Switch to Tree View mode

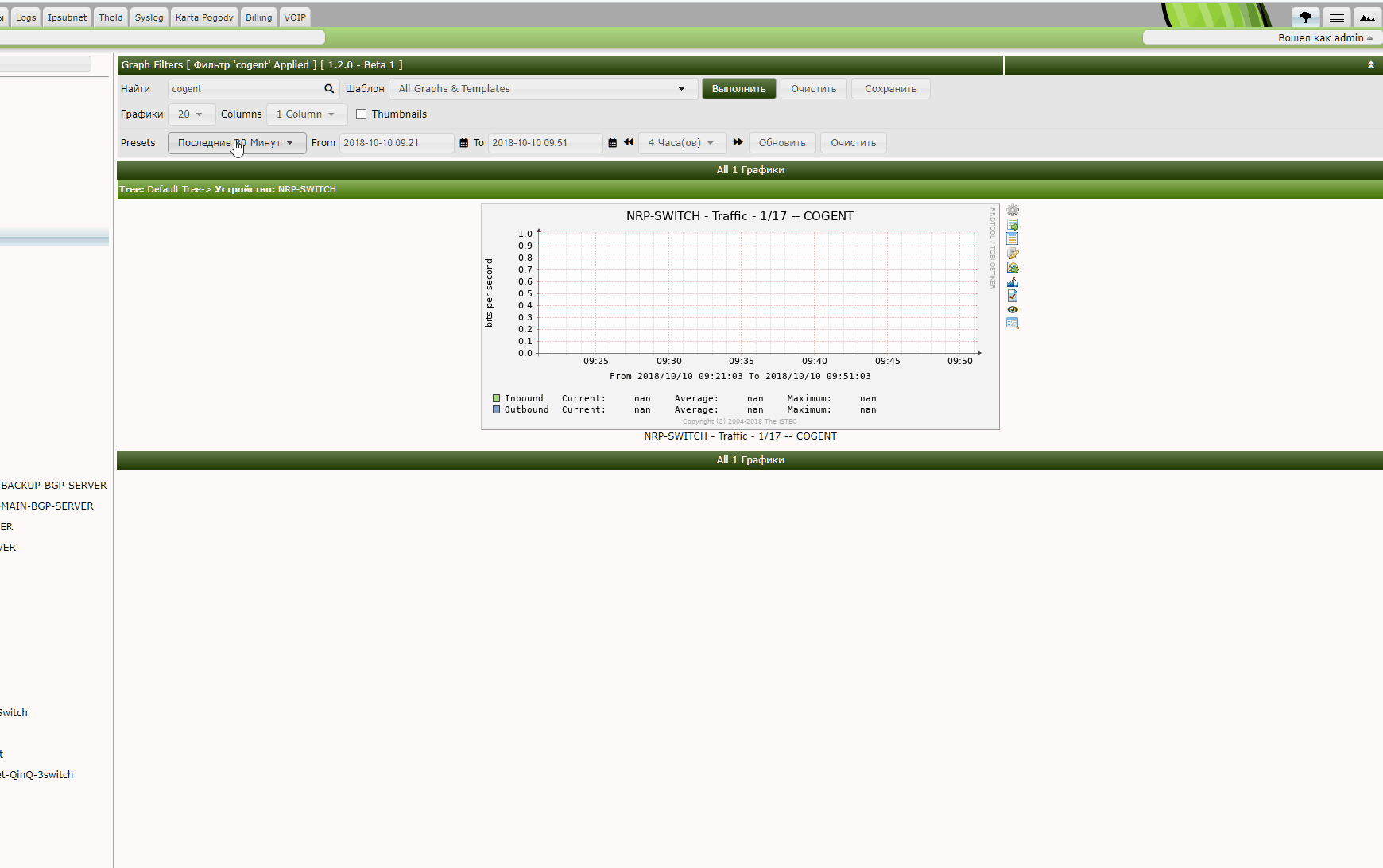coord(1306,17)
